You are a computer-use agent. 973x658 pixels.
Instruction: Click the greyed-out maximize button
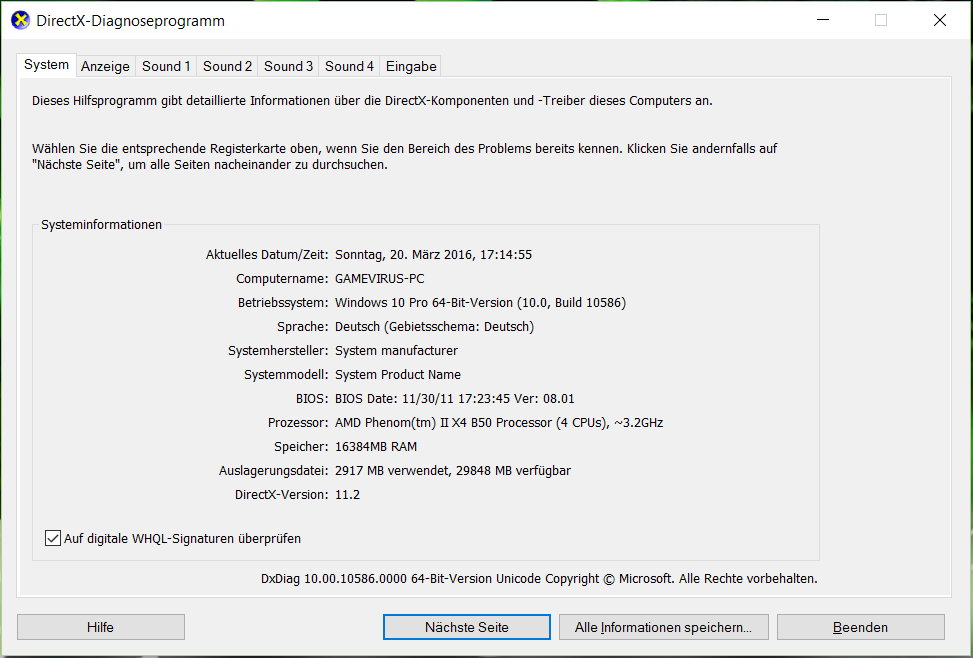click(881, 20)
